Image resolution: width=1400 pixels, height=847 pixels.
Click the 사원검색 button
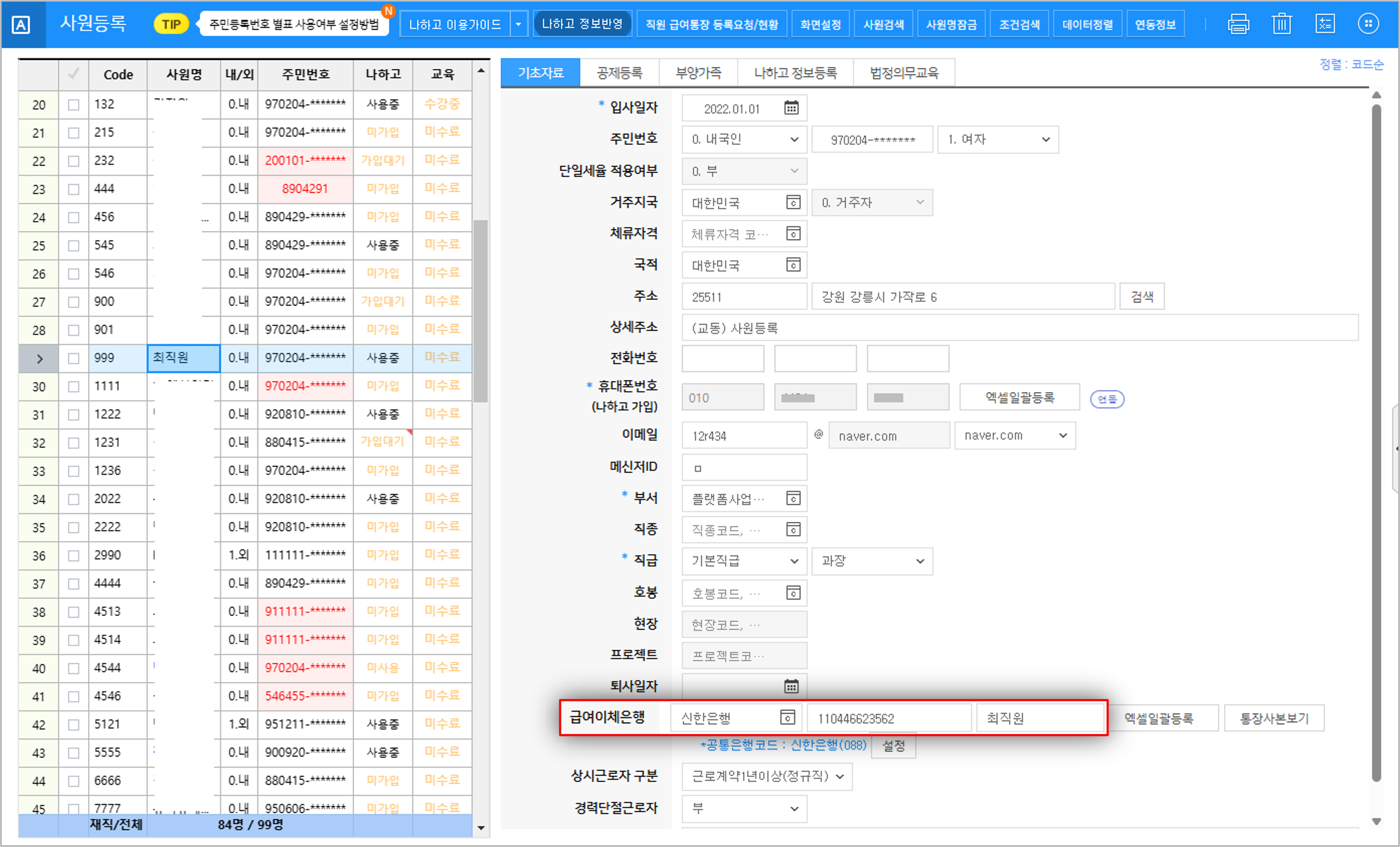pyautogui.click(x=884, y=24)
